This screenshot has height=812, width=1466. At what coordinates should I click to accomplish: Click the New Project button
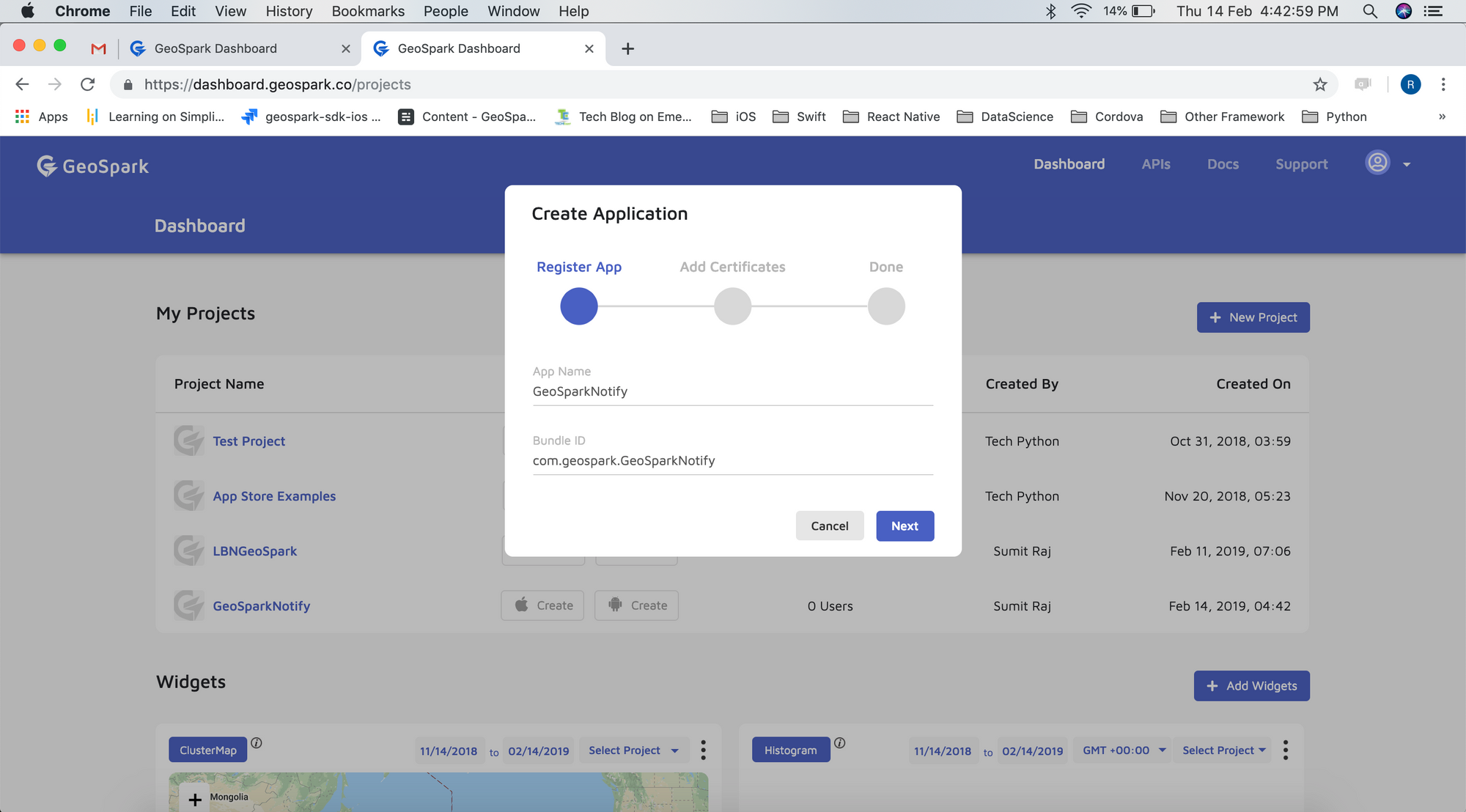point(1253,317)
